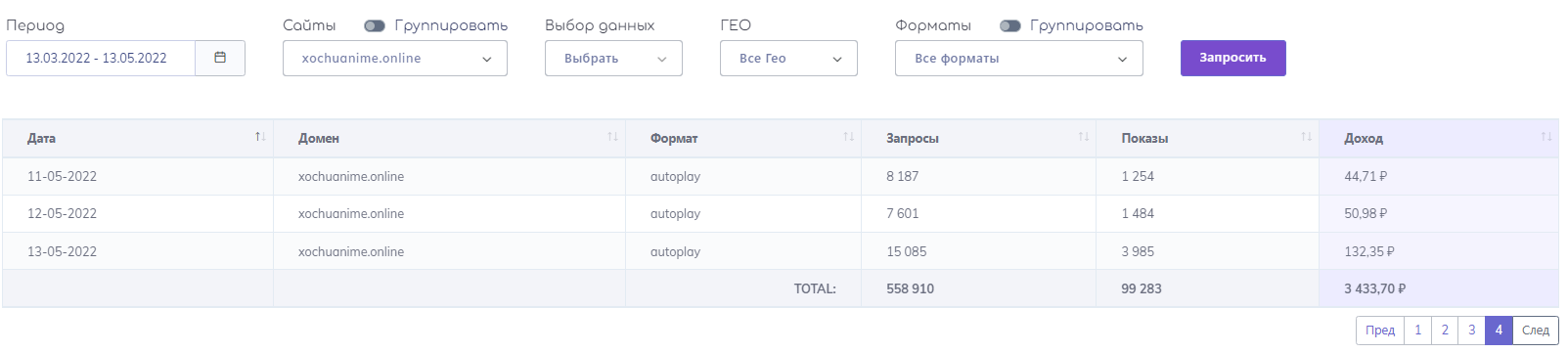Toggle Группировать switch next to Форматы
The width and height of the screenshot is (1568, 353).
coord(1009,25)
